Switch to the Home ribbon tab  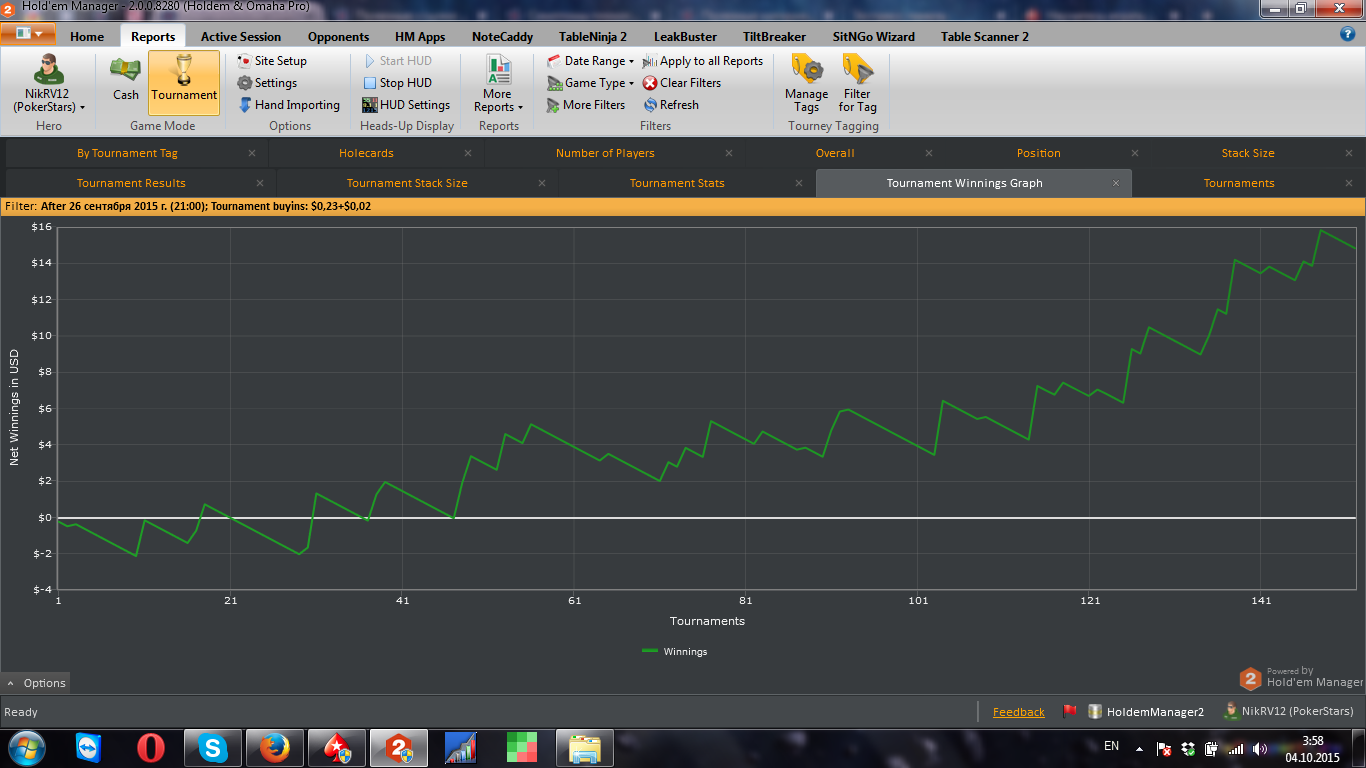[87, 36]
